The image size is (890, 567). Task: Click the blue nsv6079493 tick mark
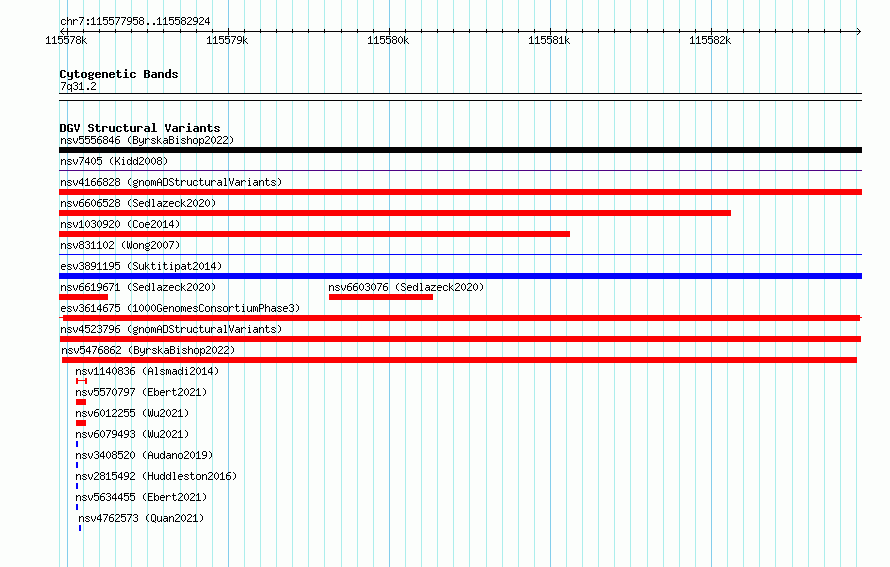pyautogui.click(x=77, y=444)
